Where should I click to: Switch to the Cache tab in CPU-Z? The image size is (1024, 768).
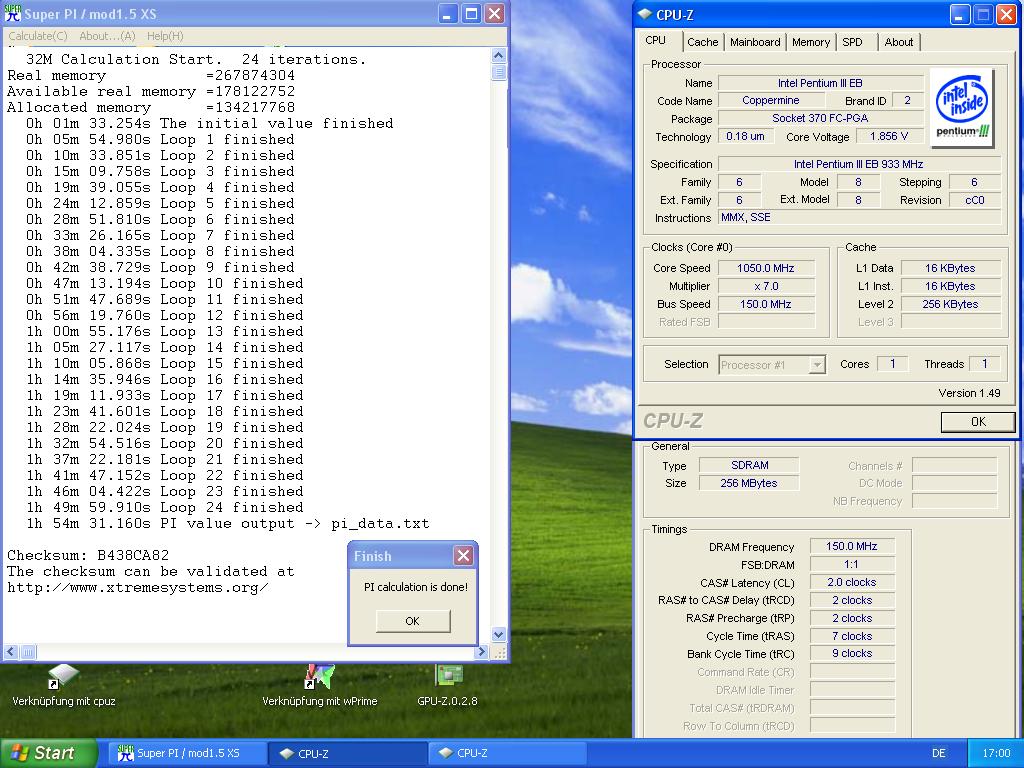703,42
